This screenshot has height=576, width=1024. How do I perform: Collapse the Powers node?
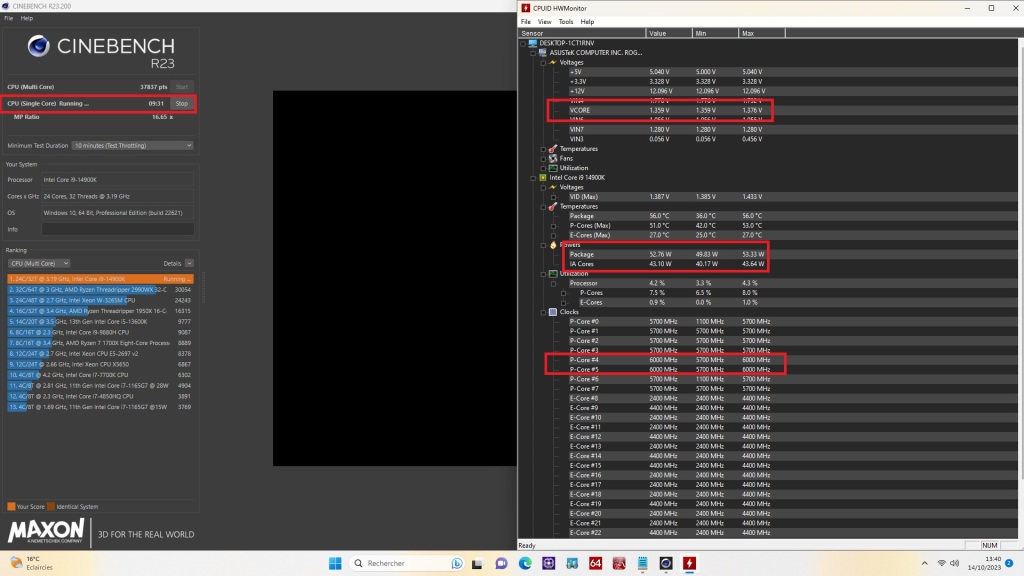coord(543,245)
